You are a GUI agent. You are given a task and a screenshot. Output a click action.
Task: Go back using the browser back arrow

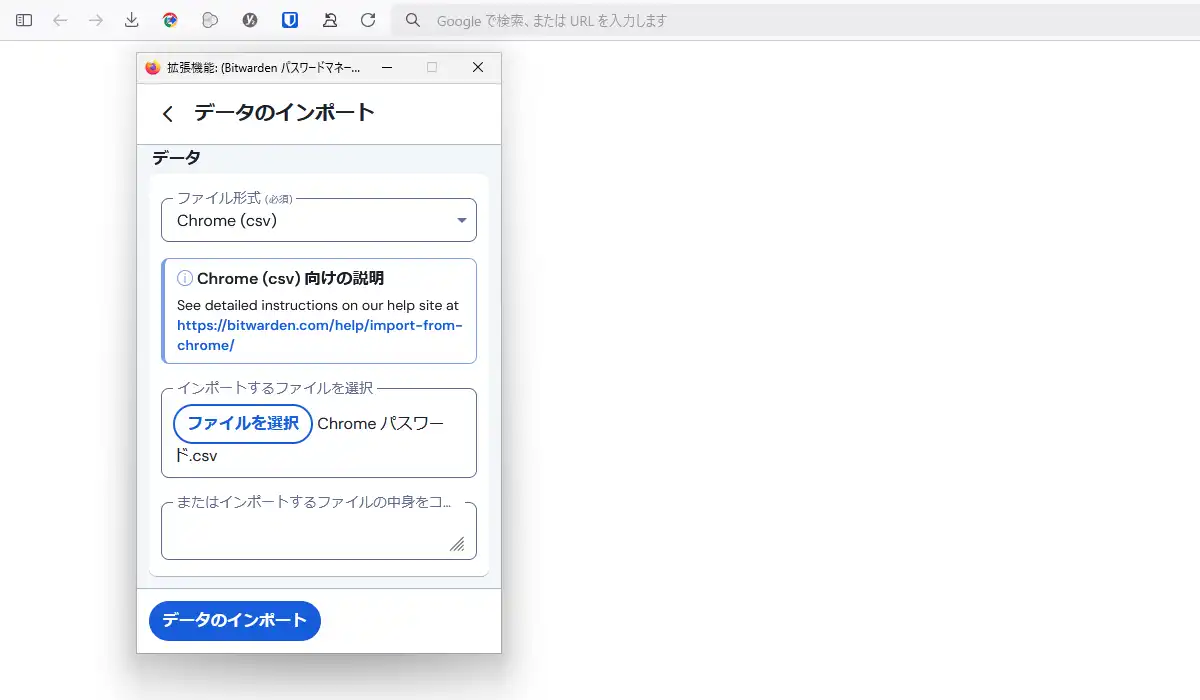coord(60,20)
